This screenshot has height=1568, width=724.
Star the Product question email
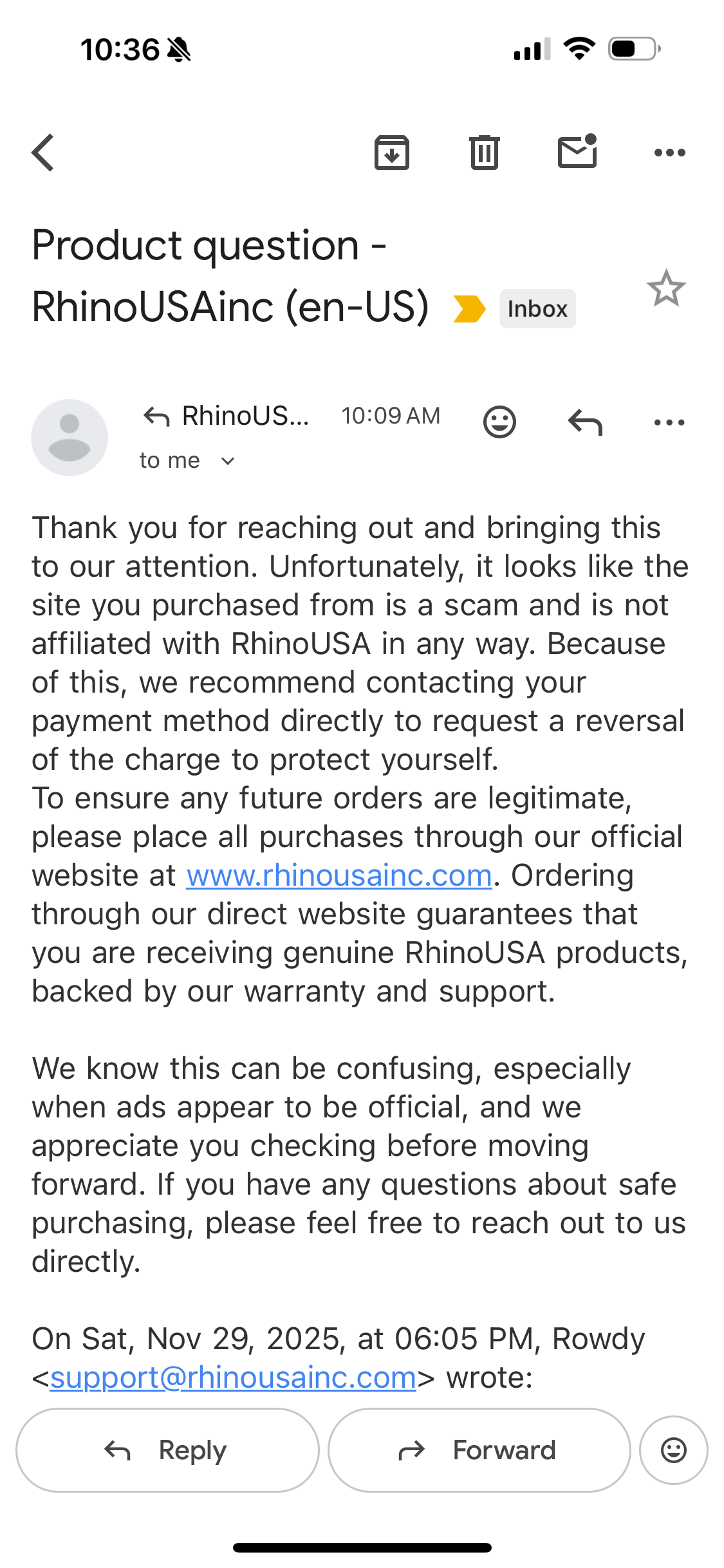click(666, 288)
